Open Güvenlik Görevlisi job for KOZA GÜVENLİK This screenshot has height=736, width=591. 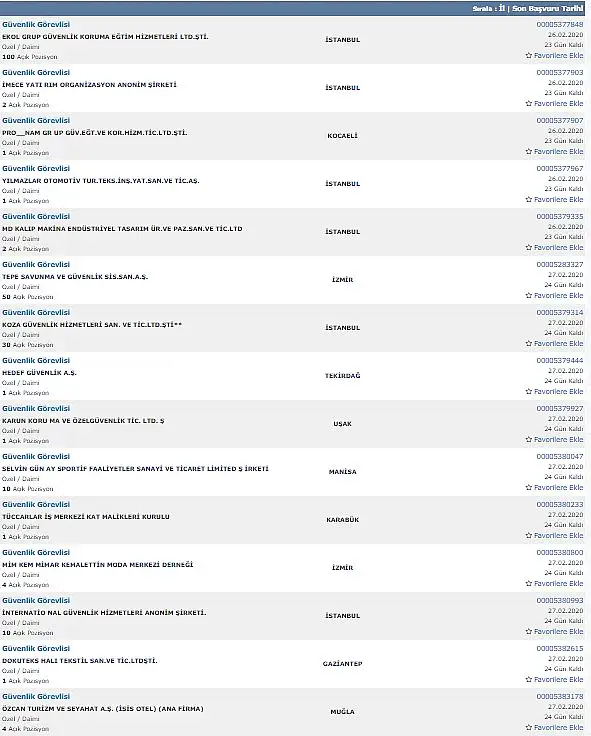(36, 313)
